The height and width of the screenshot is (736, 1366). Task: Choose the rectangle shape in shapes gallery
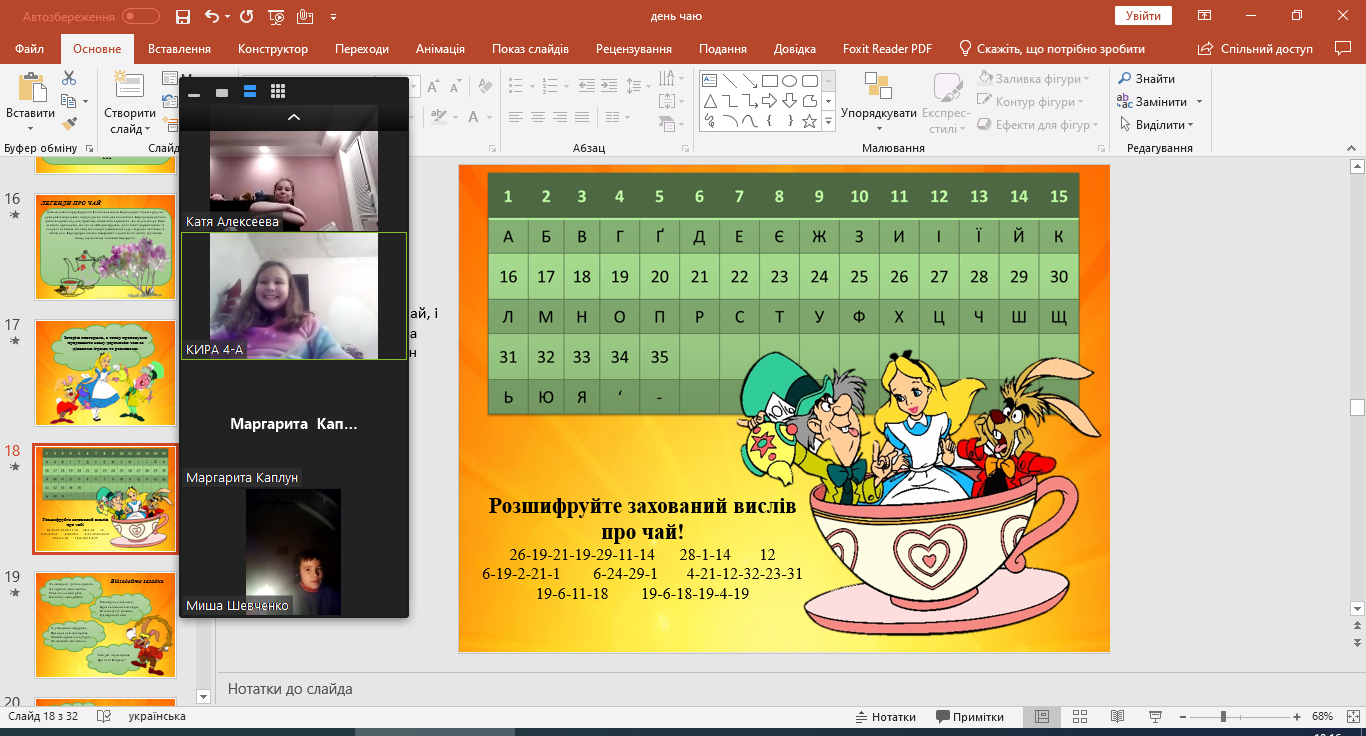point(769,81)
